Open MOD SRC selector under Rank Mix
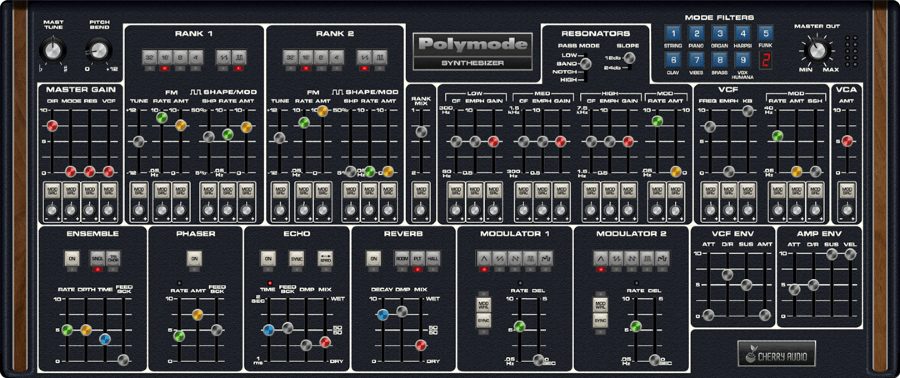This screenshot has width=900, height=378. (x=421, y=190)
